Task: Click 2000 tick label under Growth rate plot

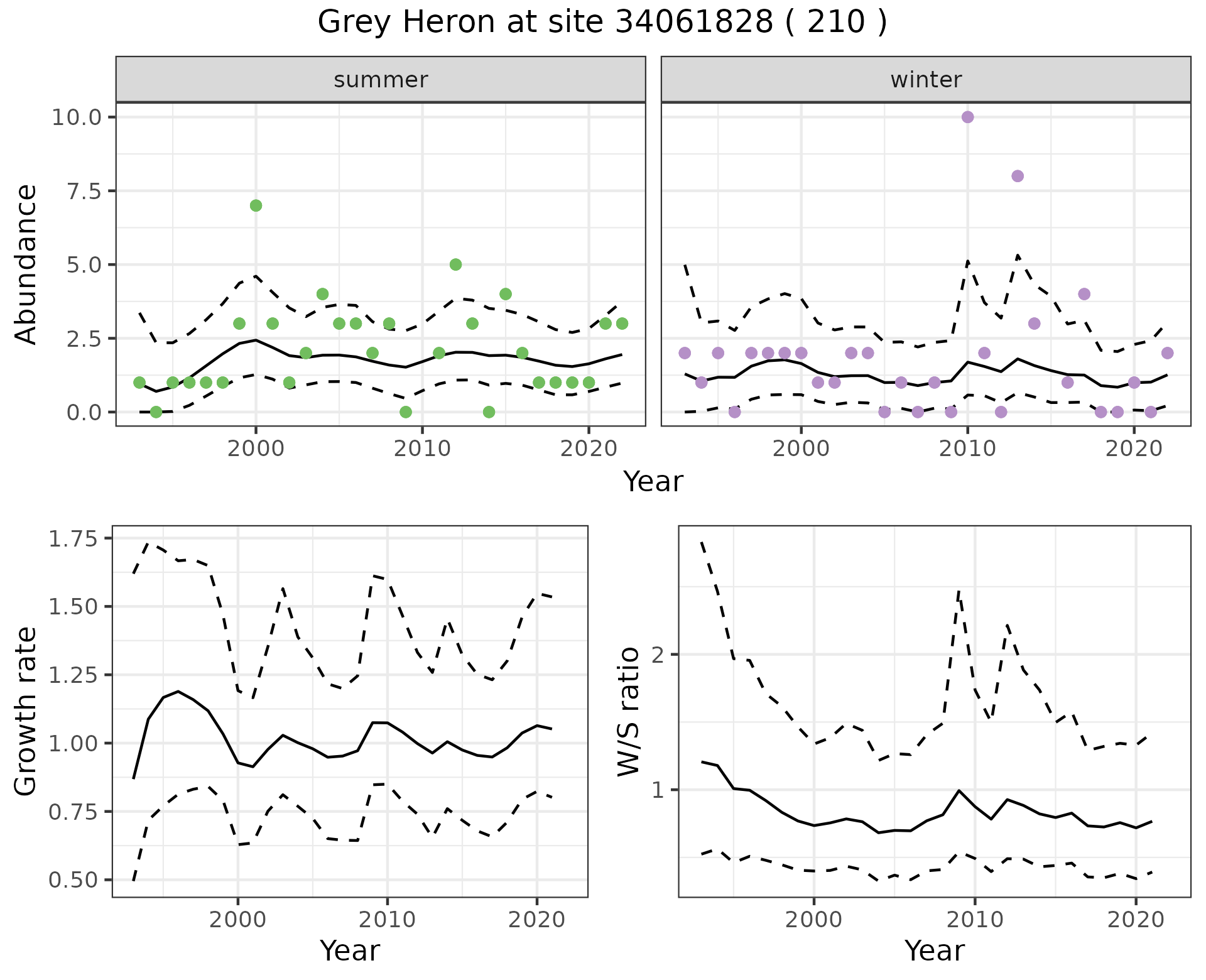Action: [x=237, y=920]
